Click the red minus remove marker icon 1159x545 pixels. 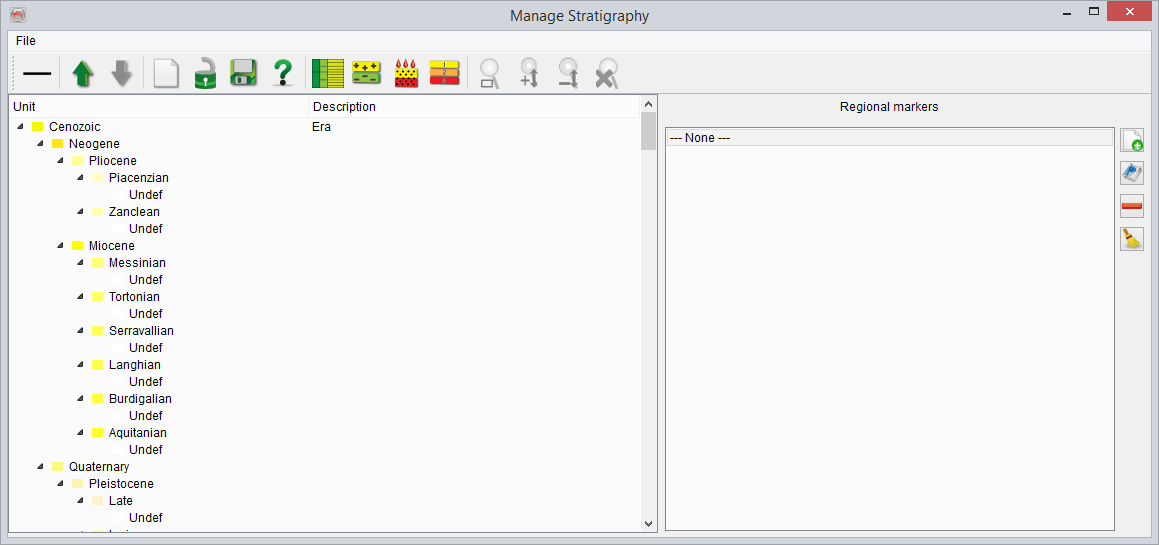point(1131,206)
